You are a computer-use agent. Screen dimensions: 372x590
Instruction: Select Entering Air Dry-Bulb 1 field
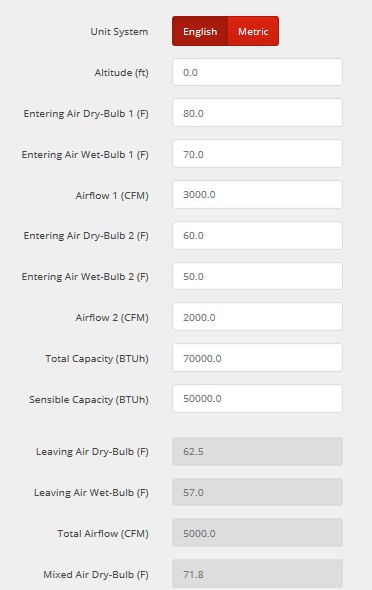[x=257, y=113]
